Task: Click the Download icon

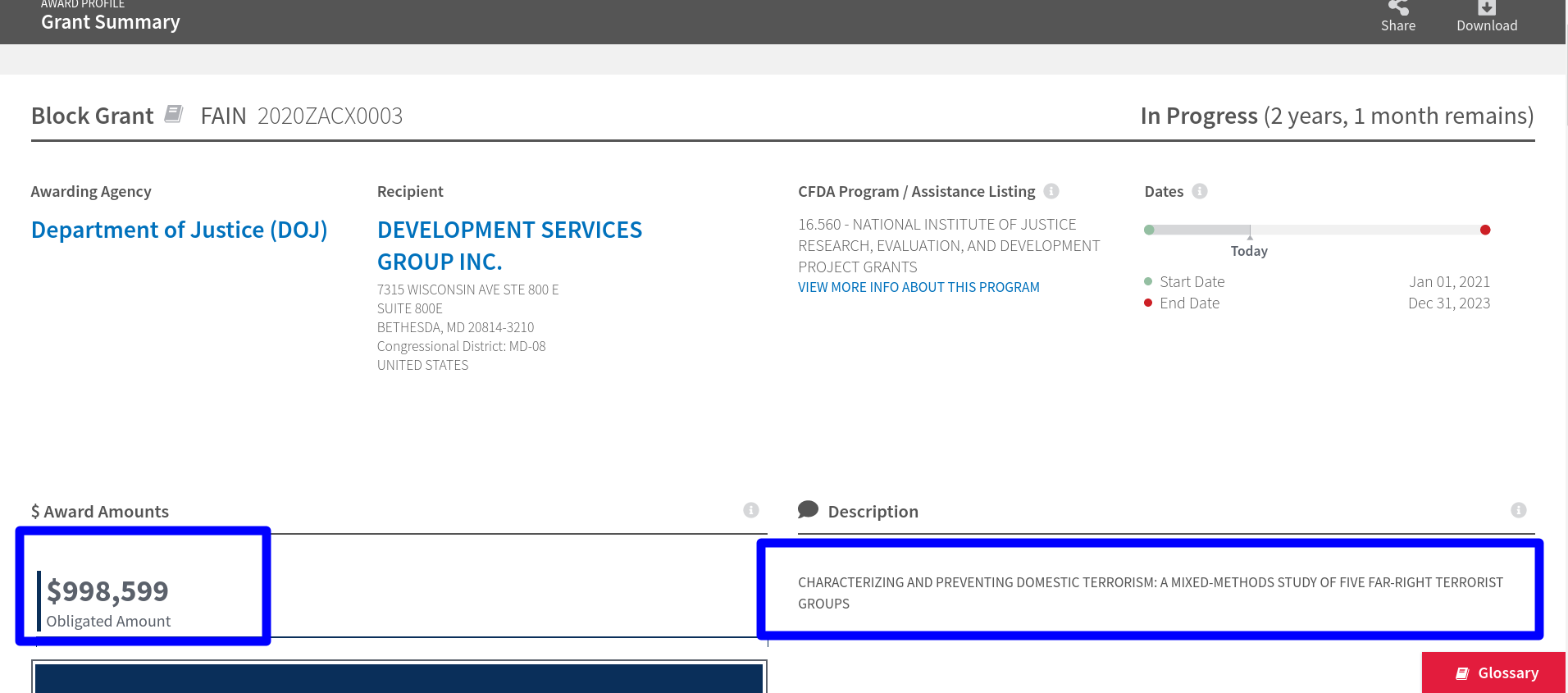Action: pyautogui.click(x=1487, y=7)
